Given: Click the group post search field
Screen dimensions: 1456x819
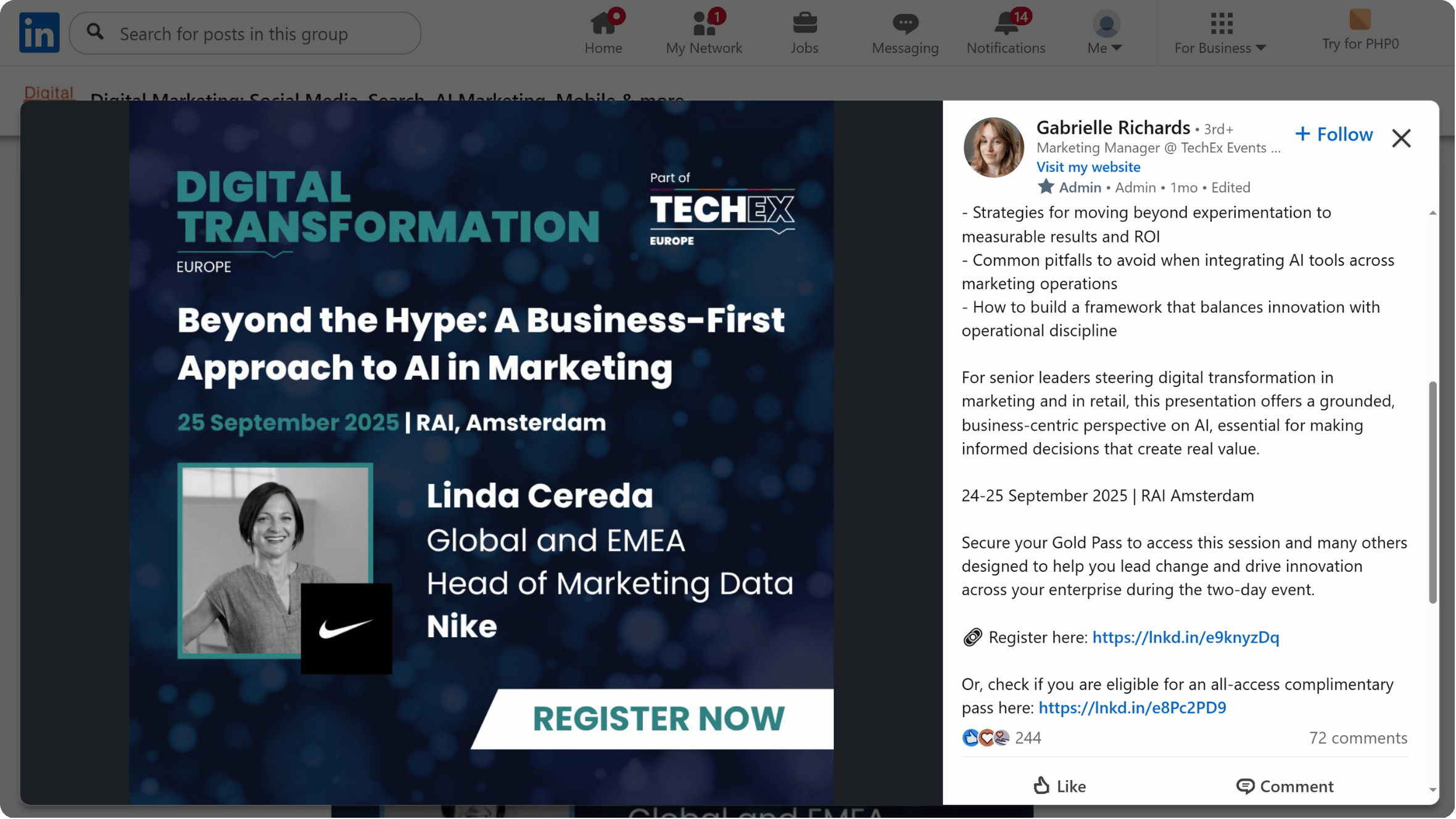Looking at the screenshot, I should 244,33.
